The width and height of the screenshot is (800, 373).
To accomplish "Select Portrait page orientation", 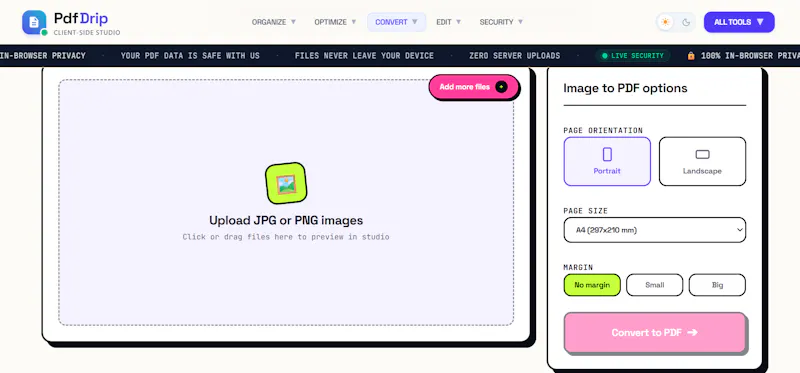I will click(607, 161).
